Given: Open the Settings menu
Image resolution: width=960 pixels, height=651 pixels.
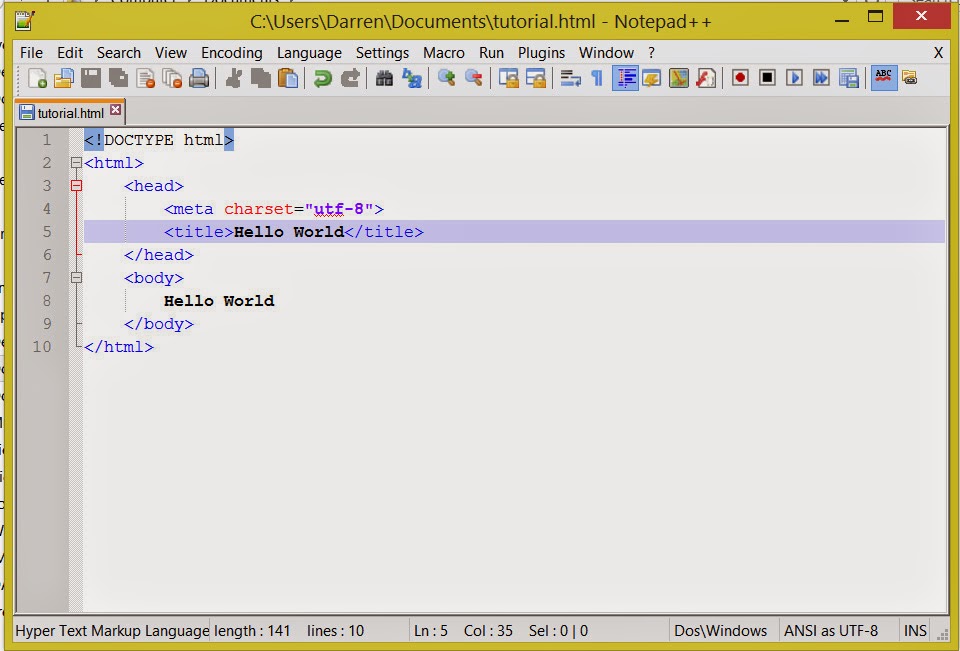Looking at the screenshot, I should coord(382,53).
